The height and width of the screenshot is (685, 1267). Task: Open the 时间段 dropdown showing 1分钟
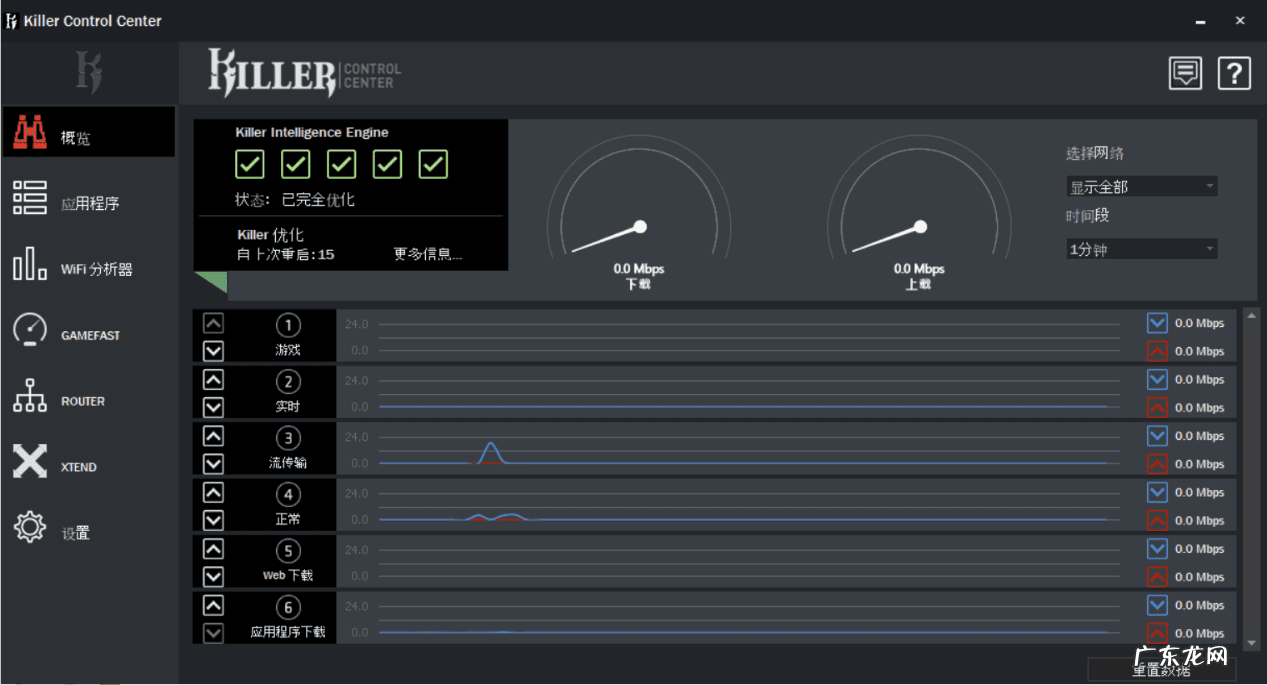pos(1141,249)
